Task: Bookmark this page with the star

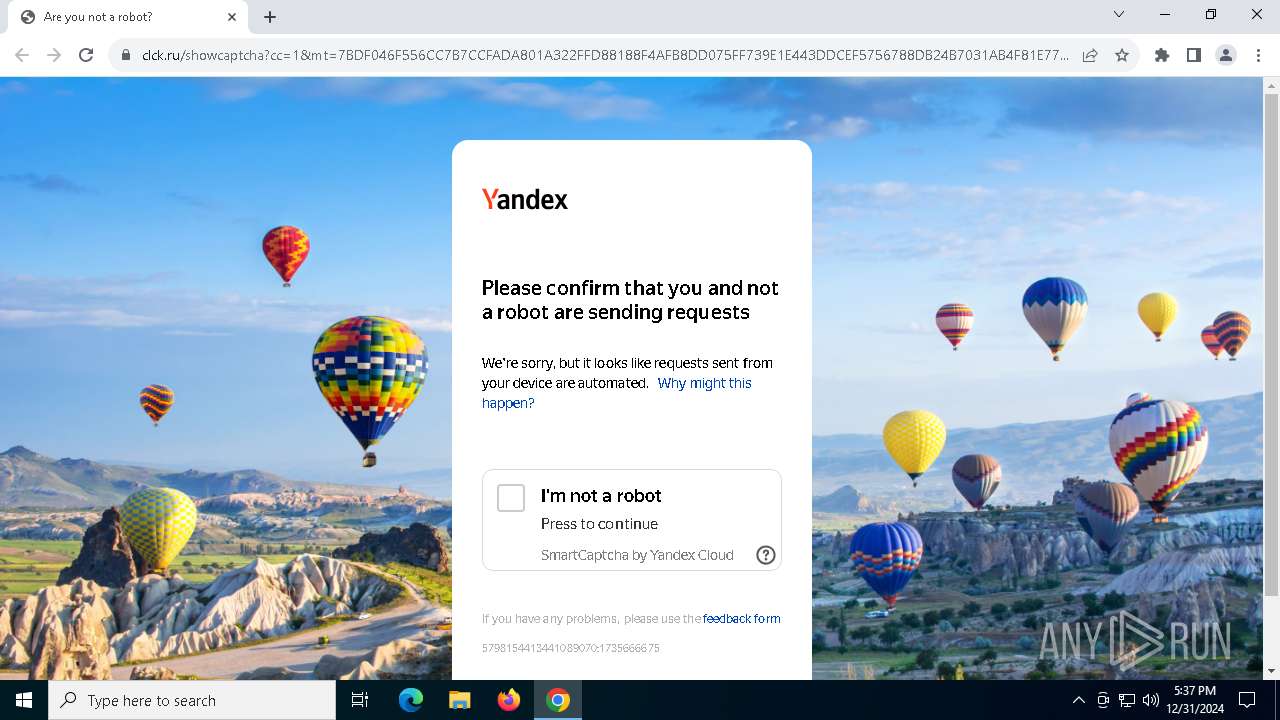Action: 1122,55
